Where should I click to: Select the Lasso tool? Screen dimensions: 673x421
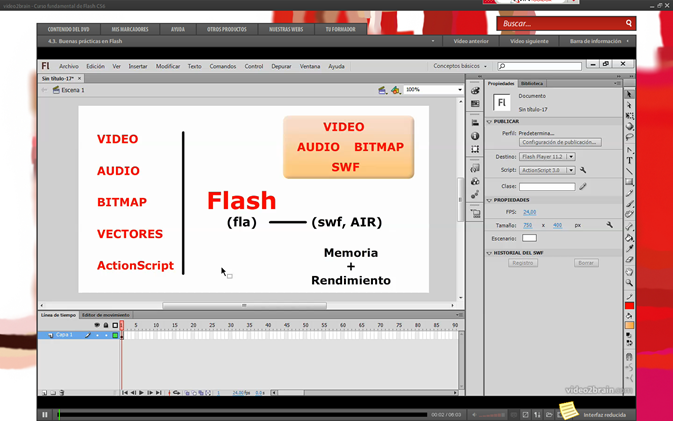(x=629, y=137)
